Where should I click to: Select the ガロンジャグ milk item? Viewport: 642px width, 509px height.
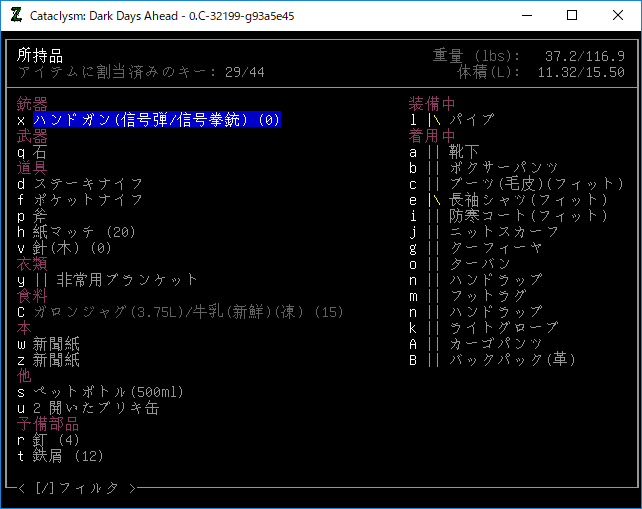[x=188, y=312]
